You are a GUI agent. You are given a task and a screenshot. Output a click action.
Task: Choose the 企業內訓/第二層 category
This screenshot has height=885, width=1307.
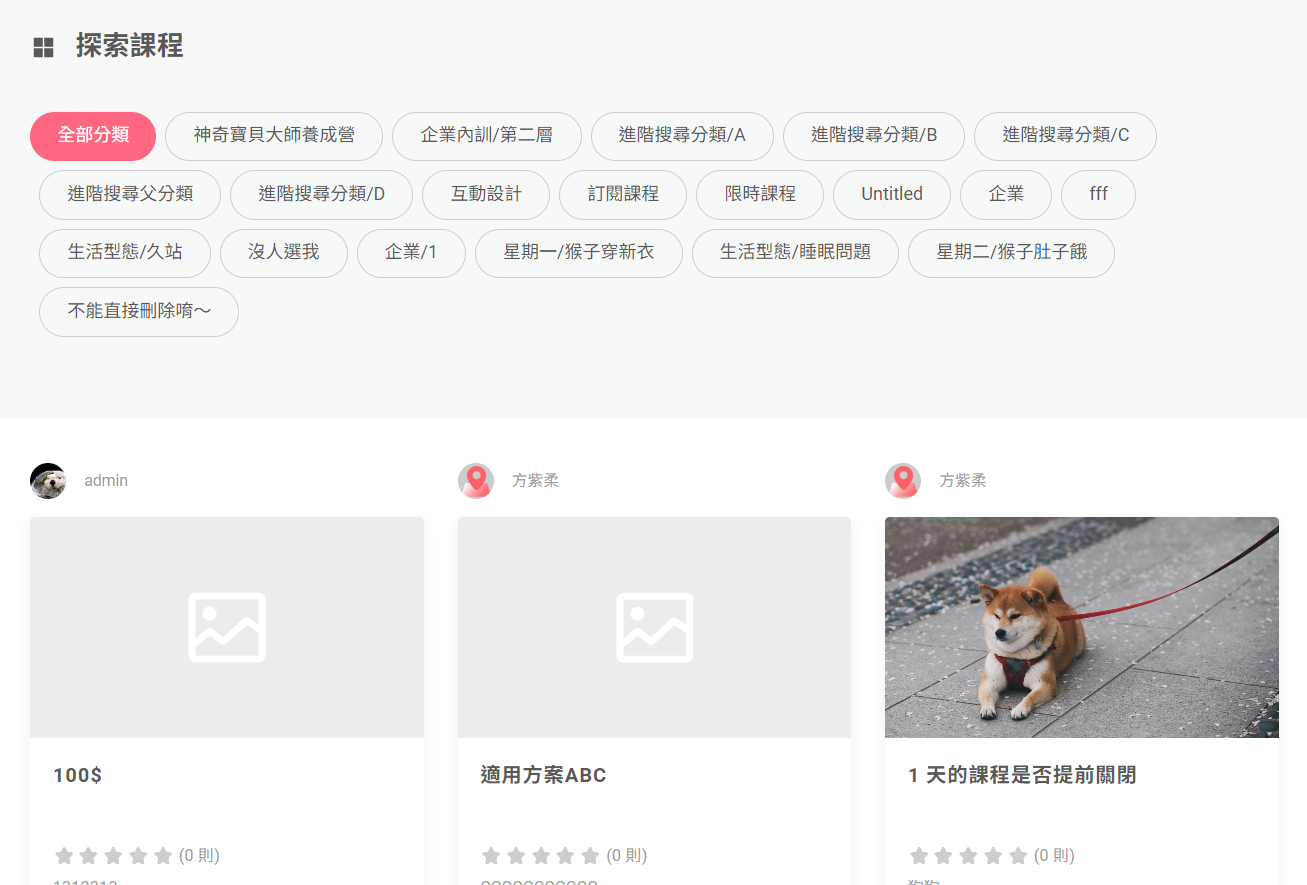coord(487,136)
